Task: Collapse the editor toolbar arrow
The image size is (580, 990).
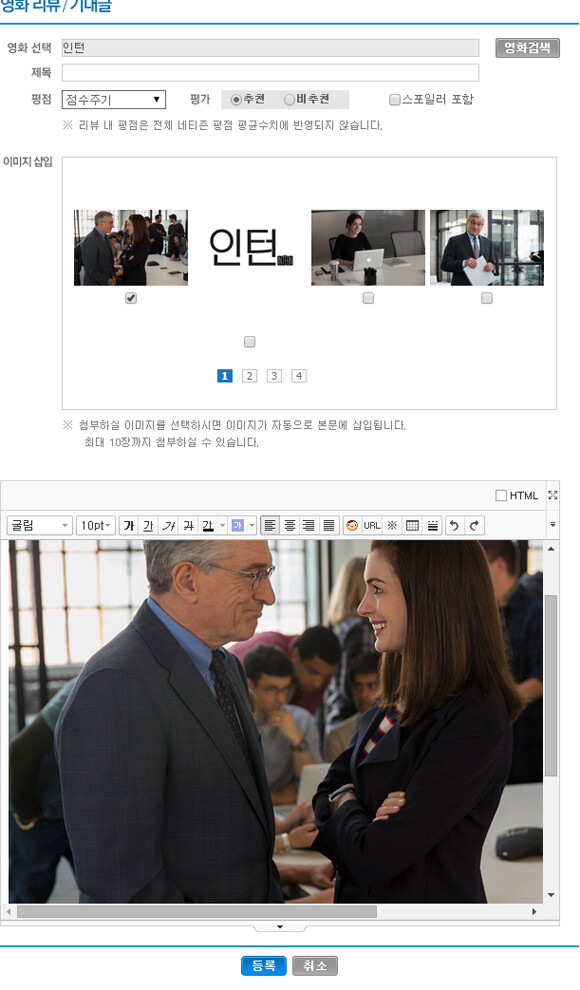Action: click(553, 525)
